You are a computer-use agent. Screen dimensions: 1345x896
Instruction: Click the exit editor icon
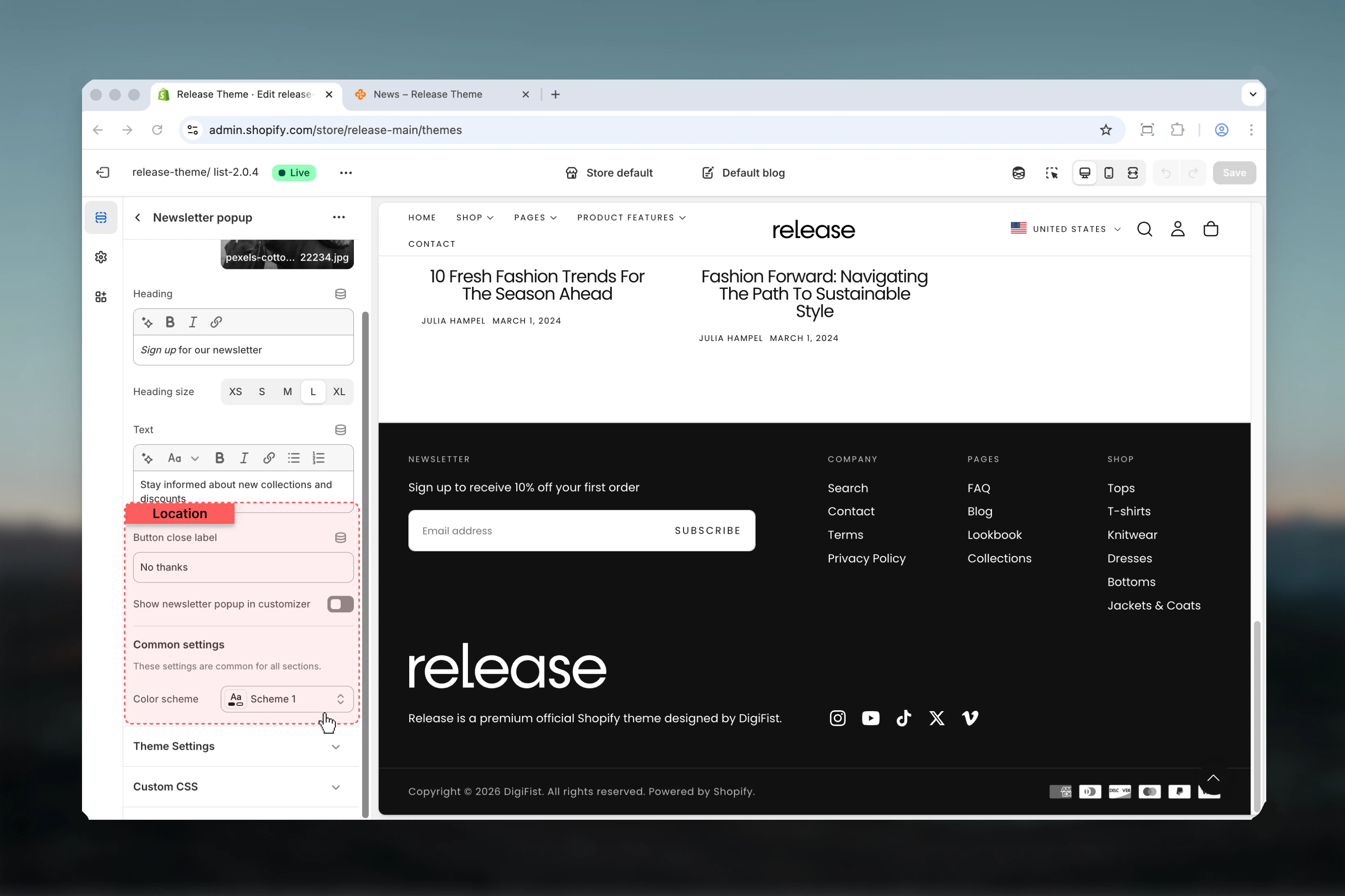[103, 173]
